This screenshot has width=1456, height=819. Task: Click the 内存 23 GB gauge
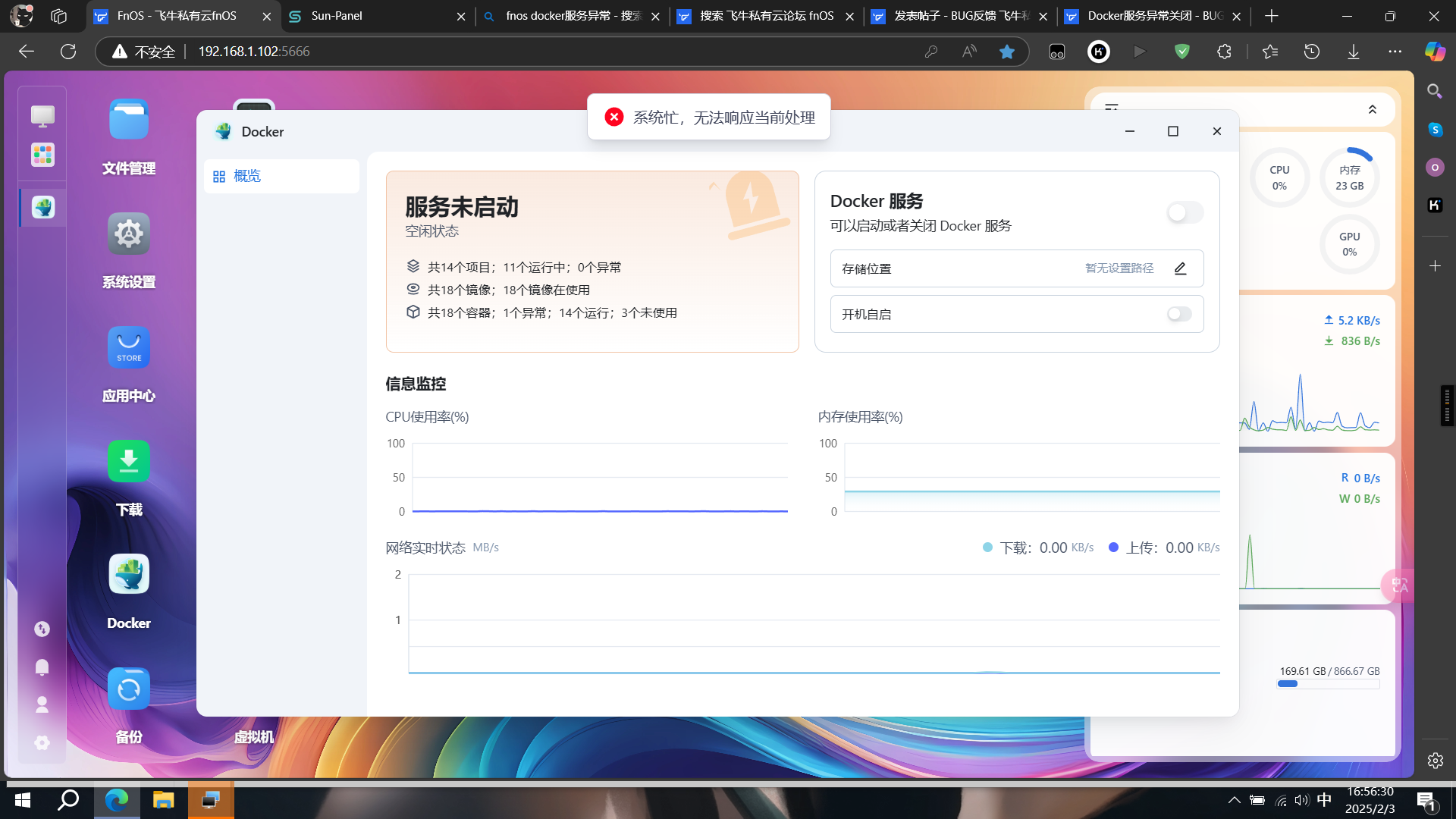coord(1349,178)
